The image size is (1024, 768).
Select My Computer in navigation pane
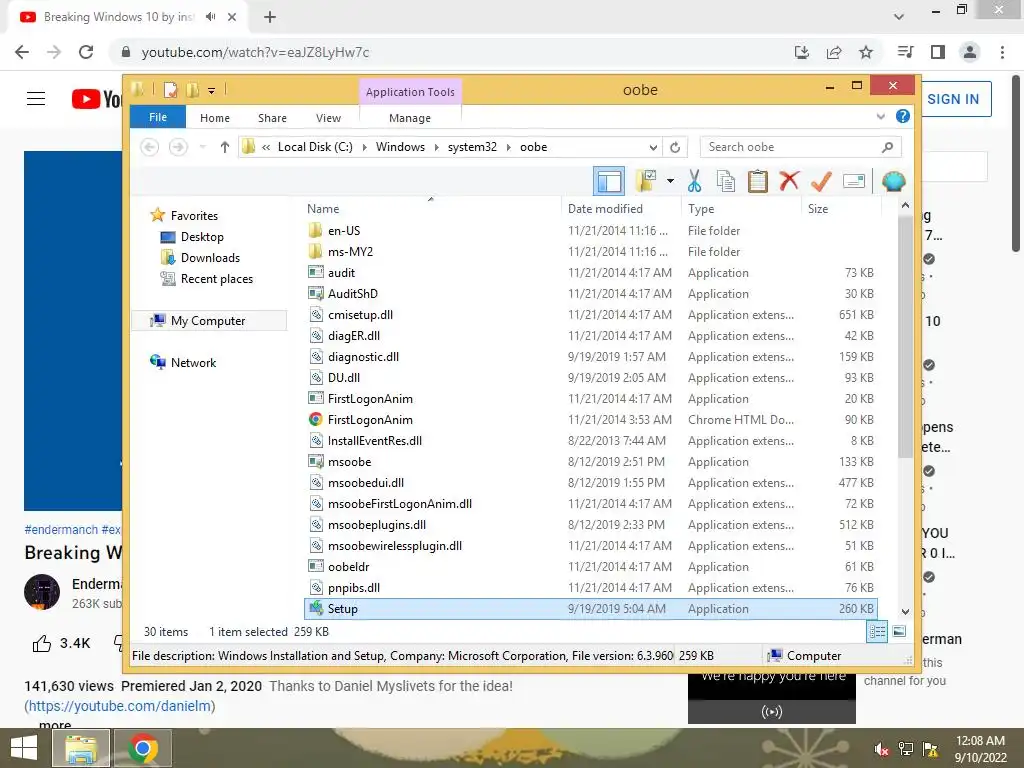coord(208,321)
